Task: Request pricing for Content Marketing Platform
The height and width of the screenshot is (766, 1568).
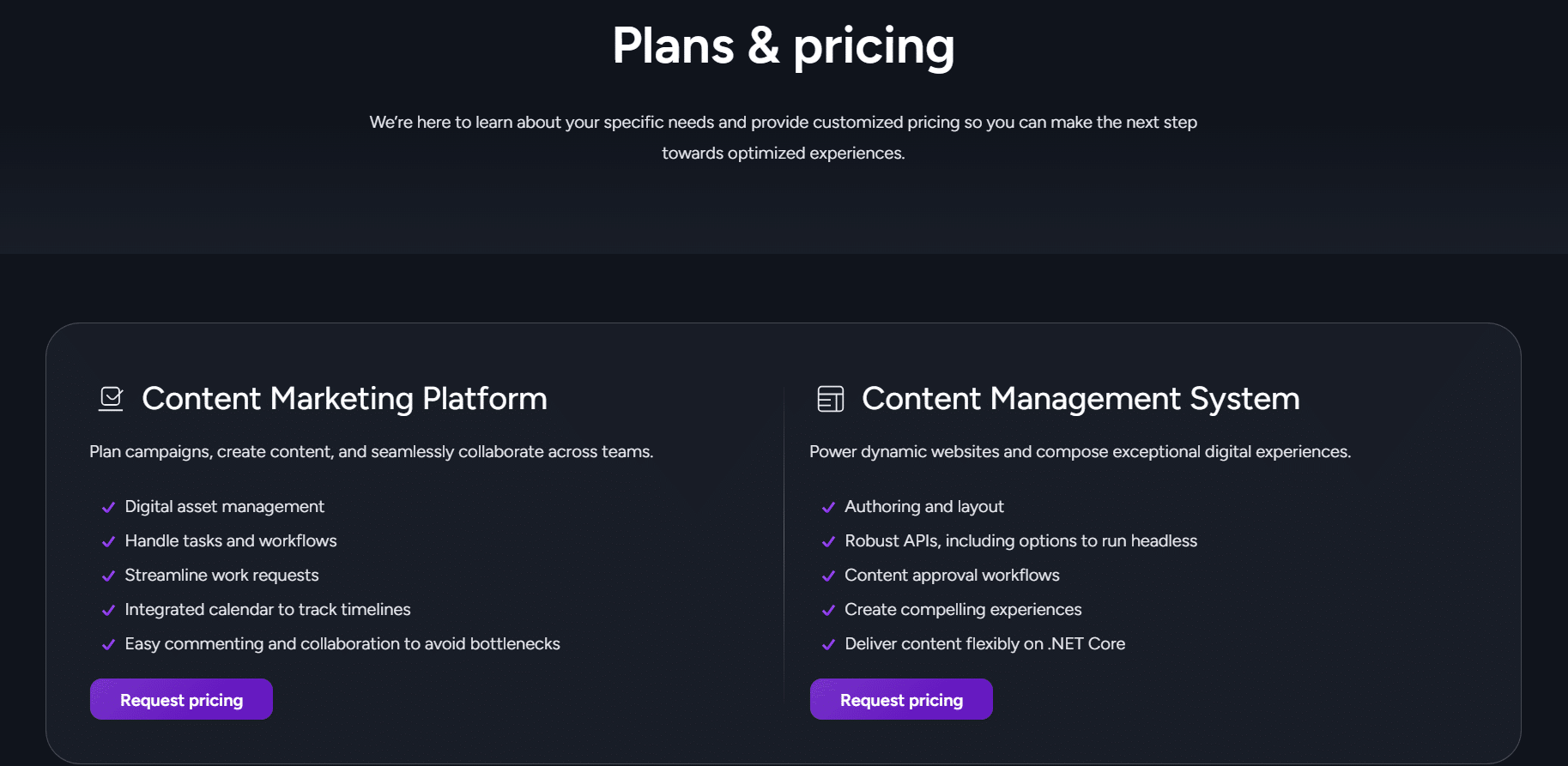Action: (x=181, y=699)
